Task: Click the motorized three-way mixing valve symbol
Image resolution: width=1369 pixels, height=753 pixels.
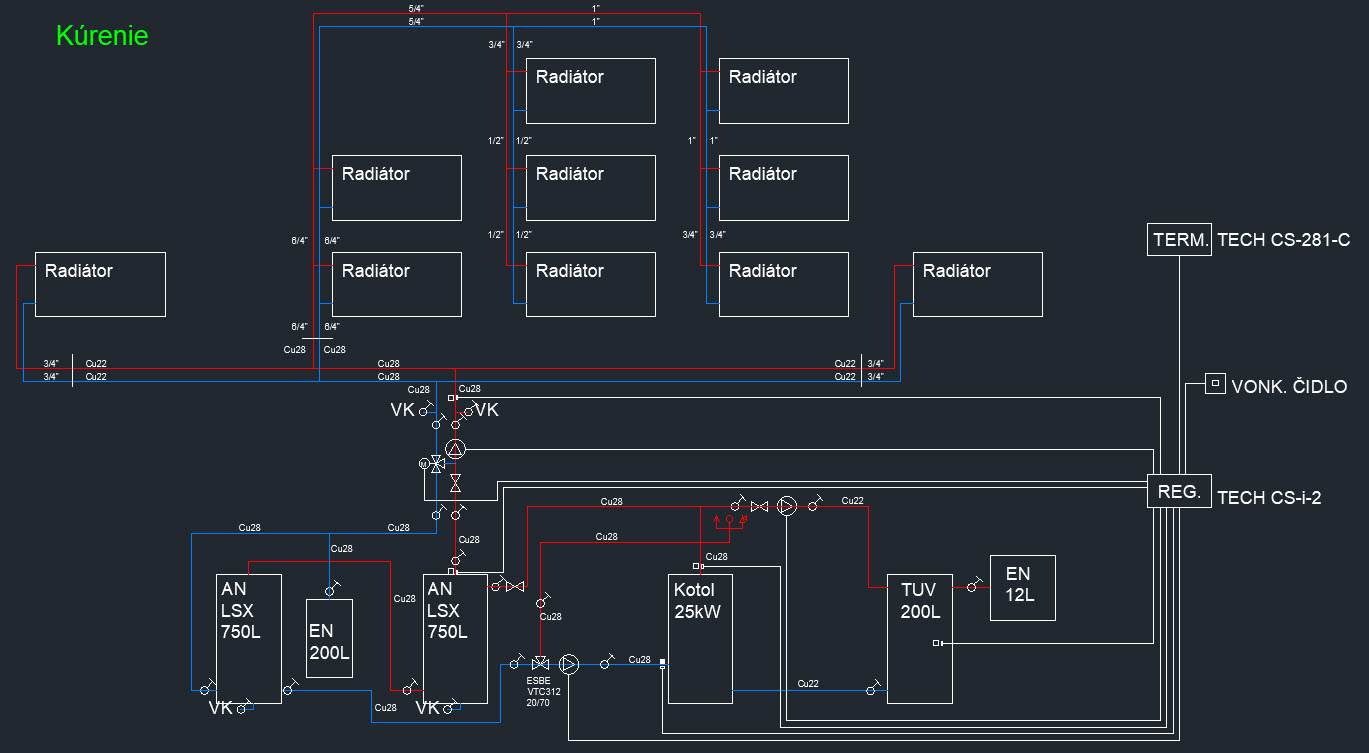Action: click(x=434, y=464)
